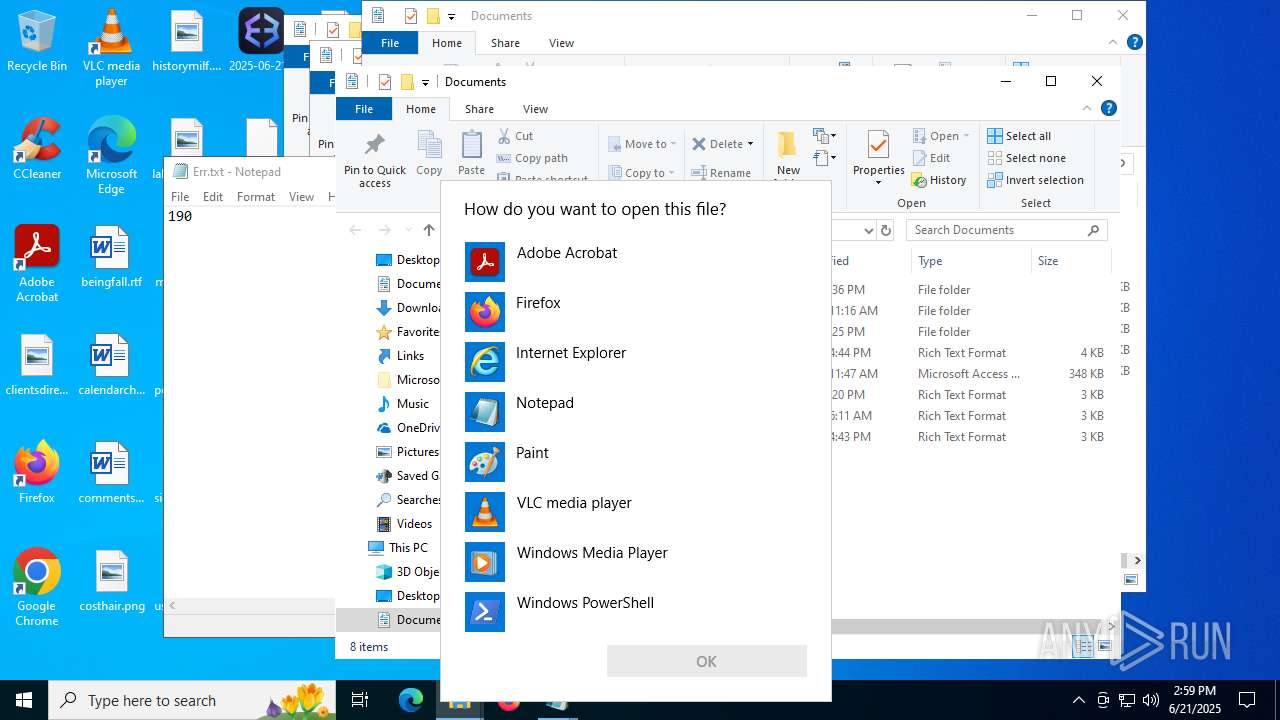Screen dimensions: 1280x720
Task: Click the taskbar search box
Action: (x=192, y=700)
